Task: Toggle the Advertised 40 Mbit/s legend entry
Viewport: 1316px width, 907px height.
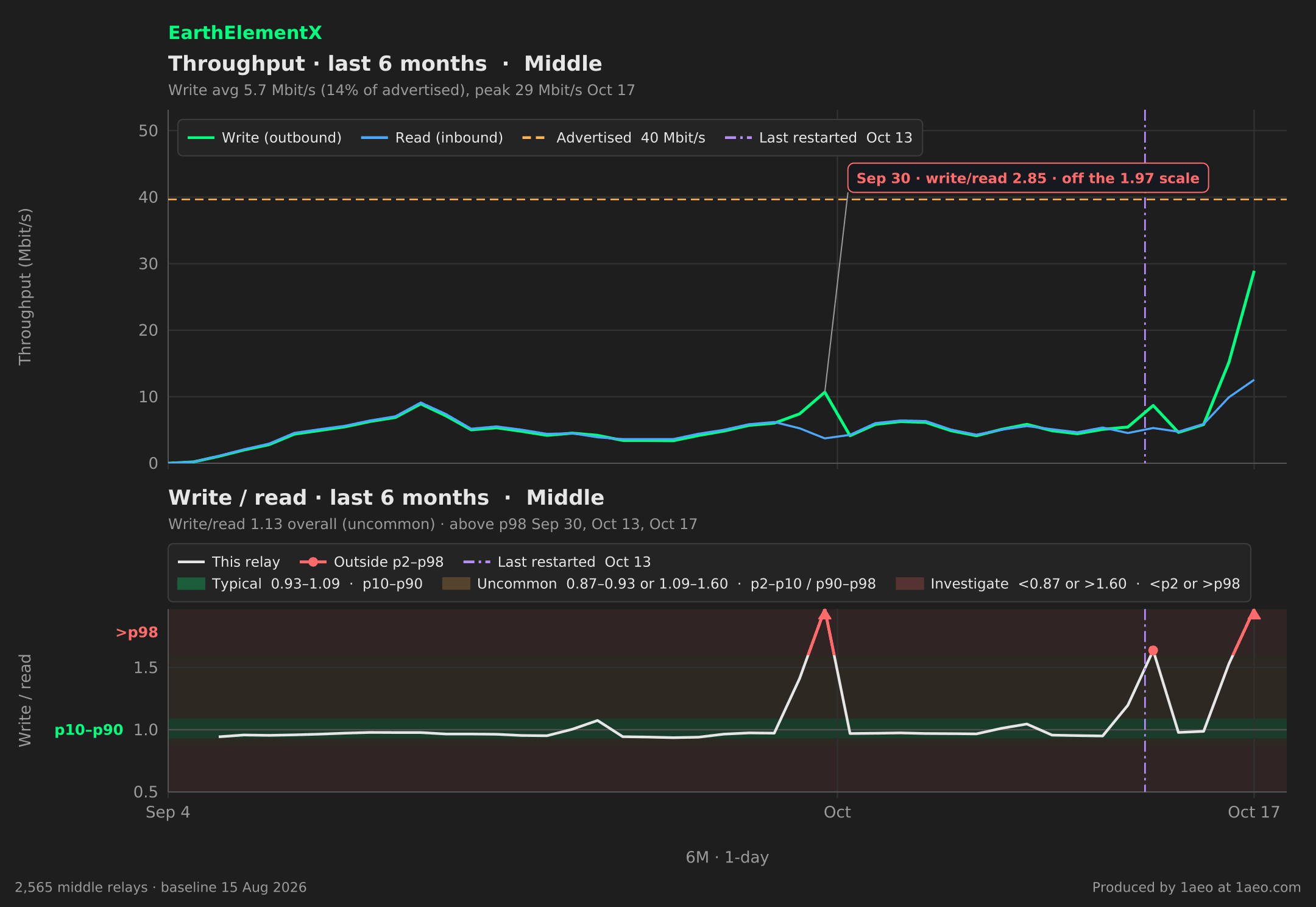Action: click(614, 138)
